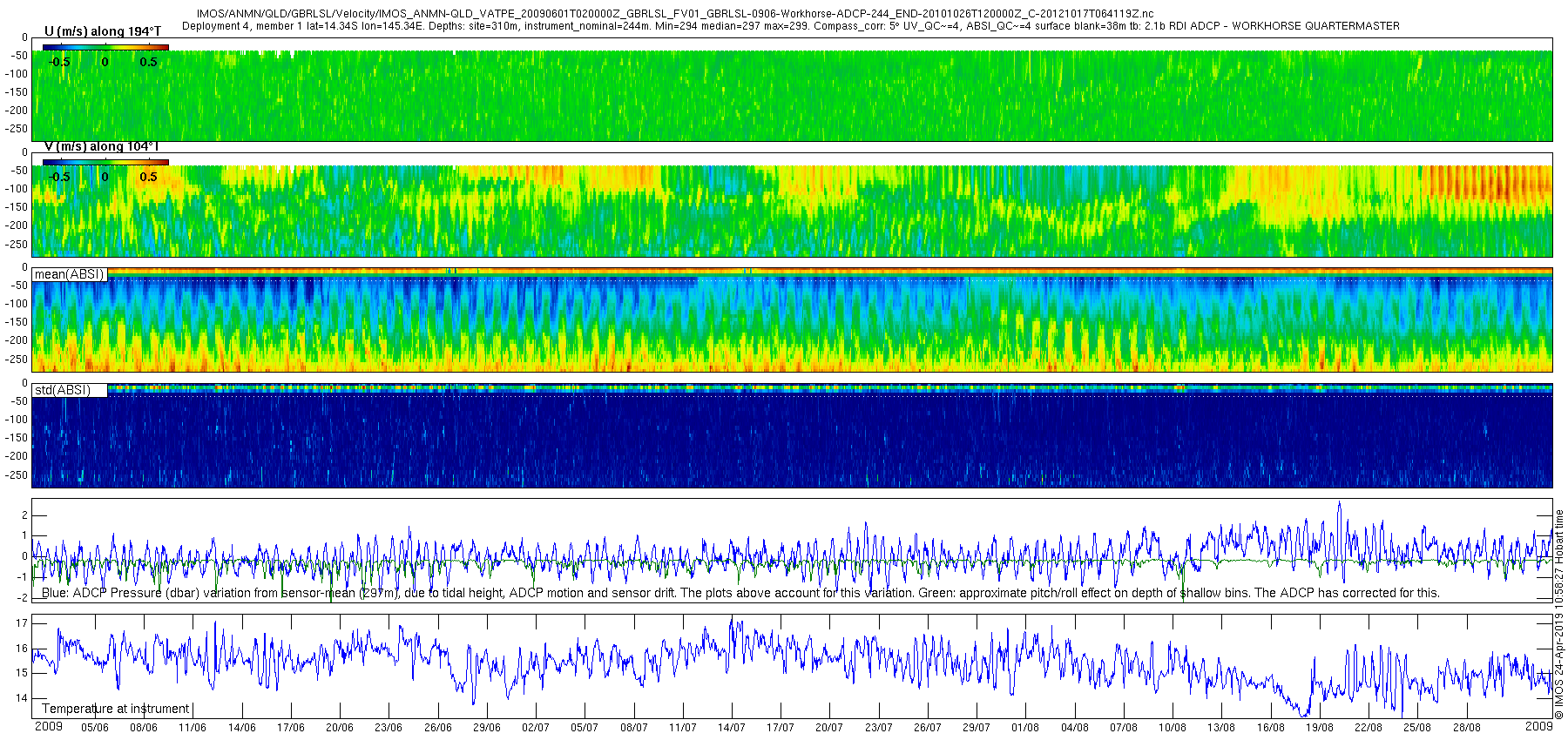The image size is (1568, 740).
Task: Click the 08/07 date tick label
Action: point(634,728)
